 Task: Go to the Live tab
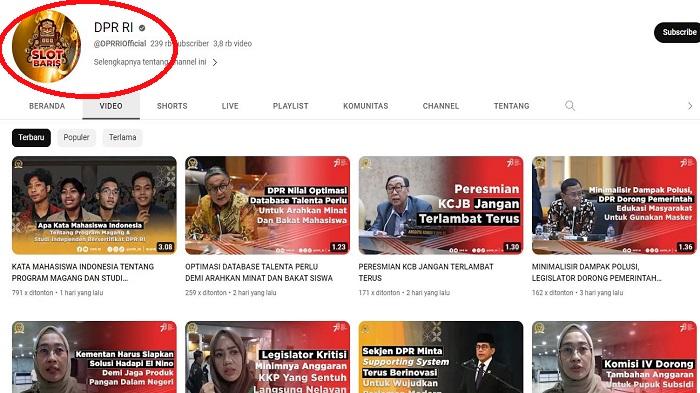230,106
